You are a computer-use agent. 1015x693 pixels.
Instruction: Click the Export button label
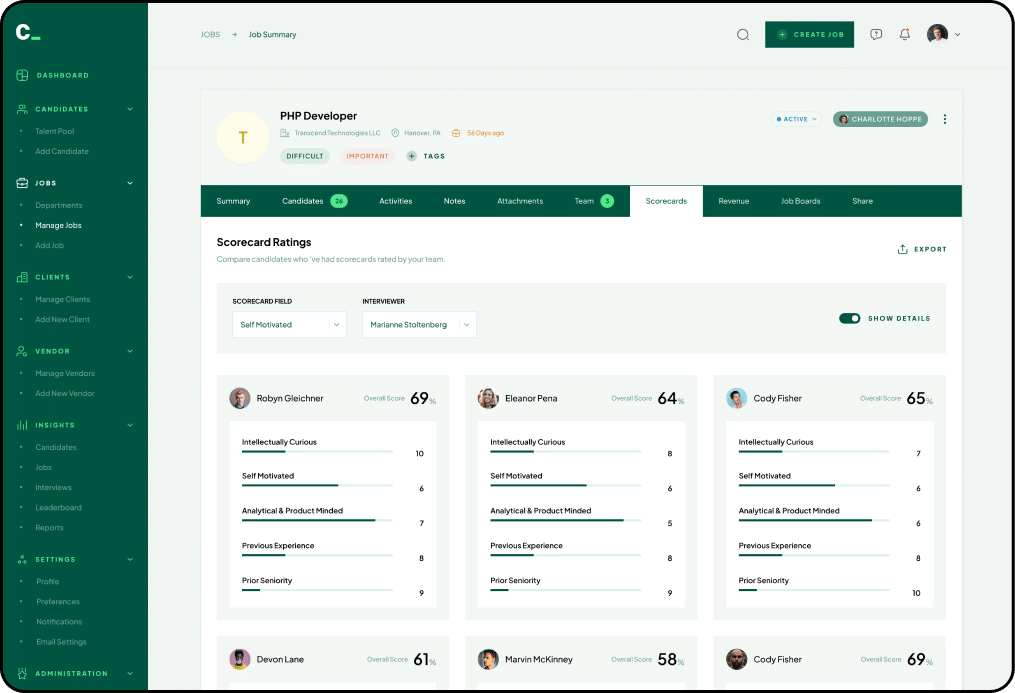(930, 249)
